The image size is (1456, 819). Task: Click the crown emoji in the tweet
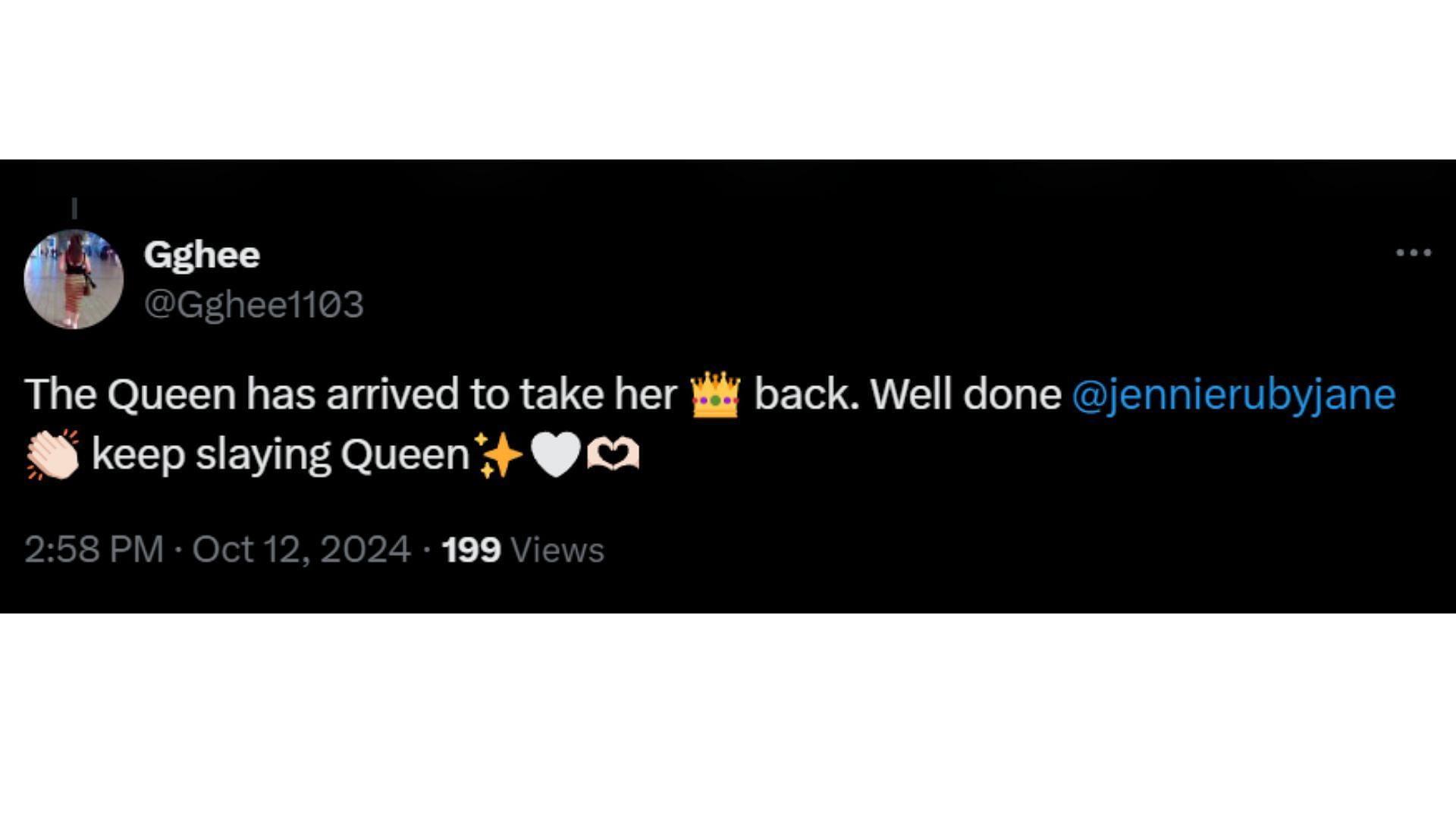[715, 394]
